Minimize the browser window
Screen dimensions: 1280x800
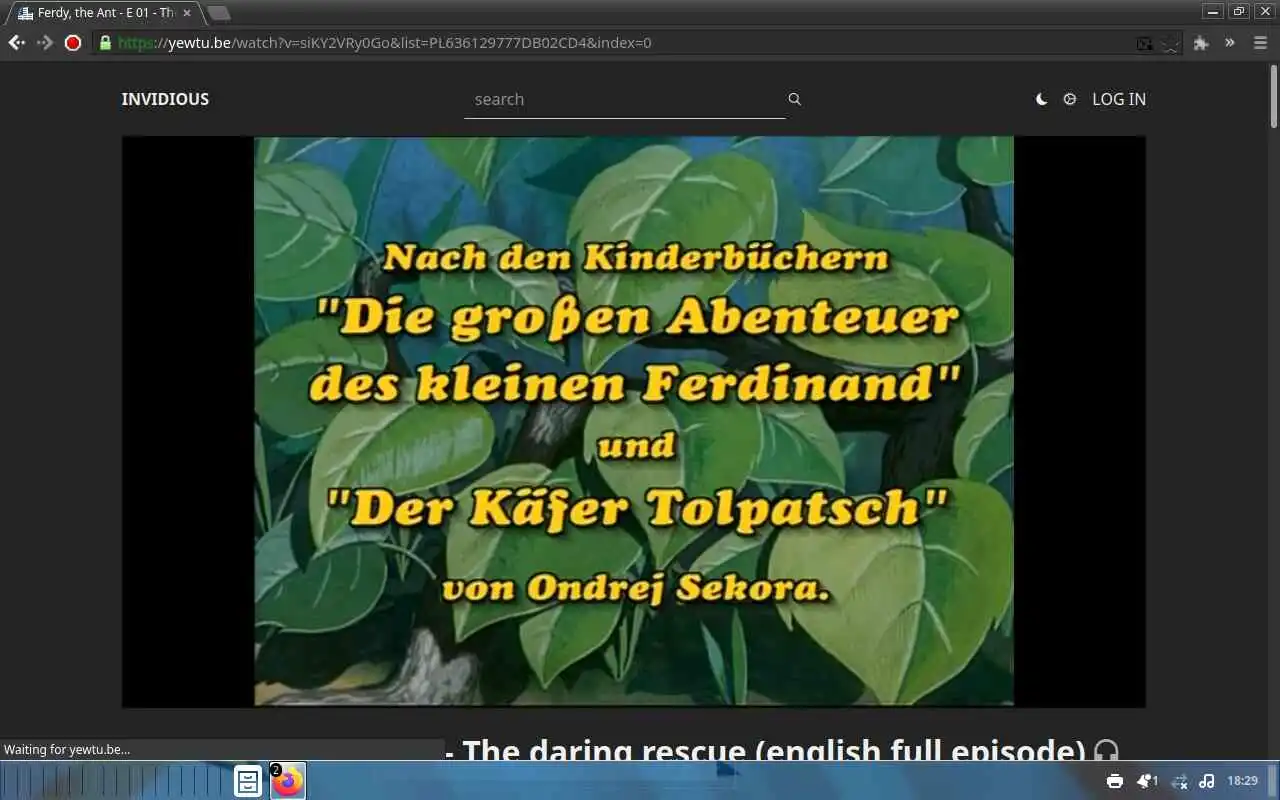coord(1214,11)
